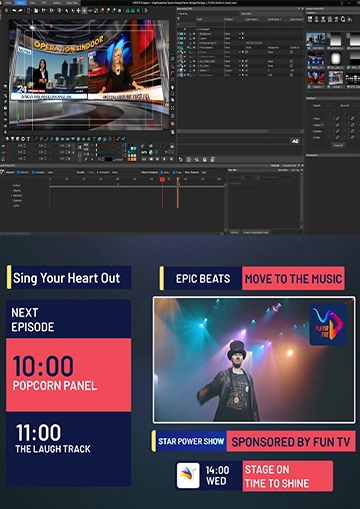Switch to the highlighted Design tab
The image size is (360, 509).
coord(20,2)
